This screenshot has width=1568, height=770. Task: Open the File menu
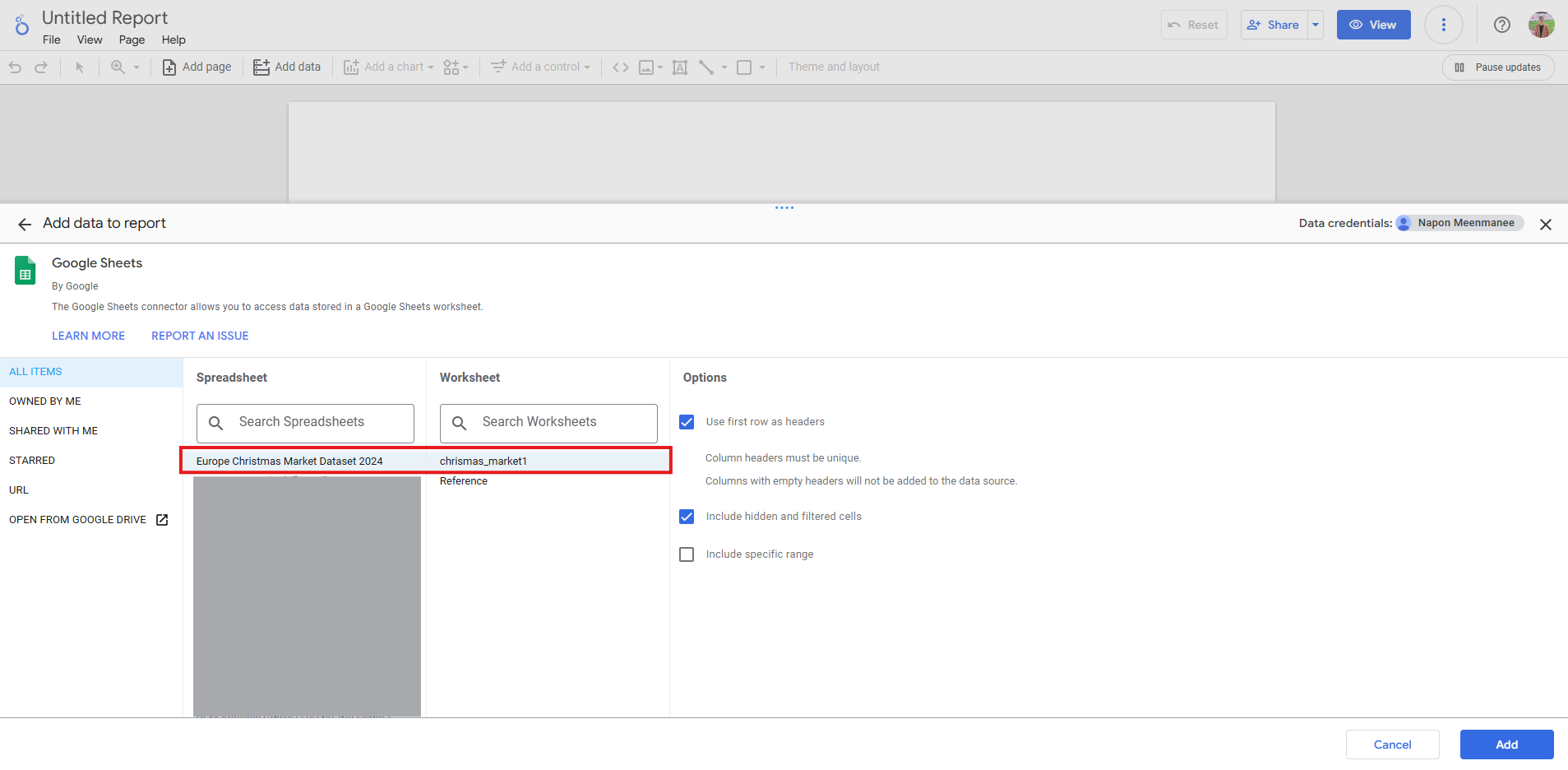pos(51,39)
